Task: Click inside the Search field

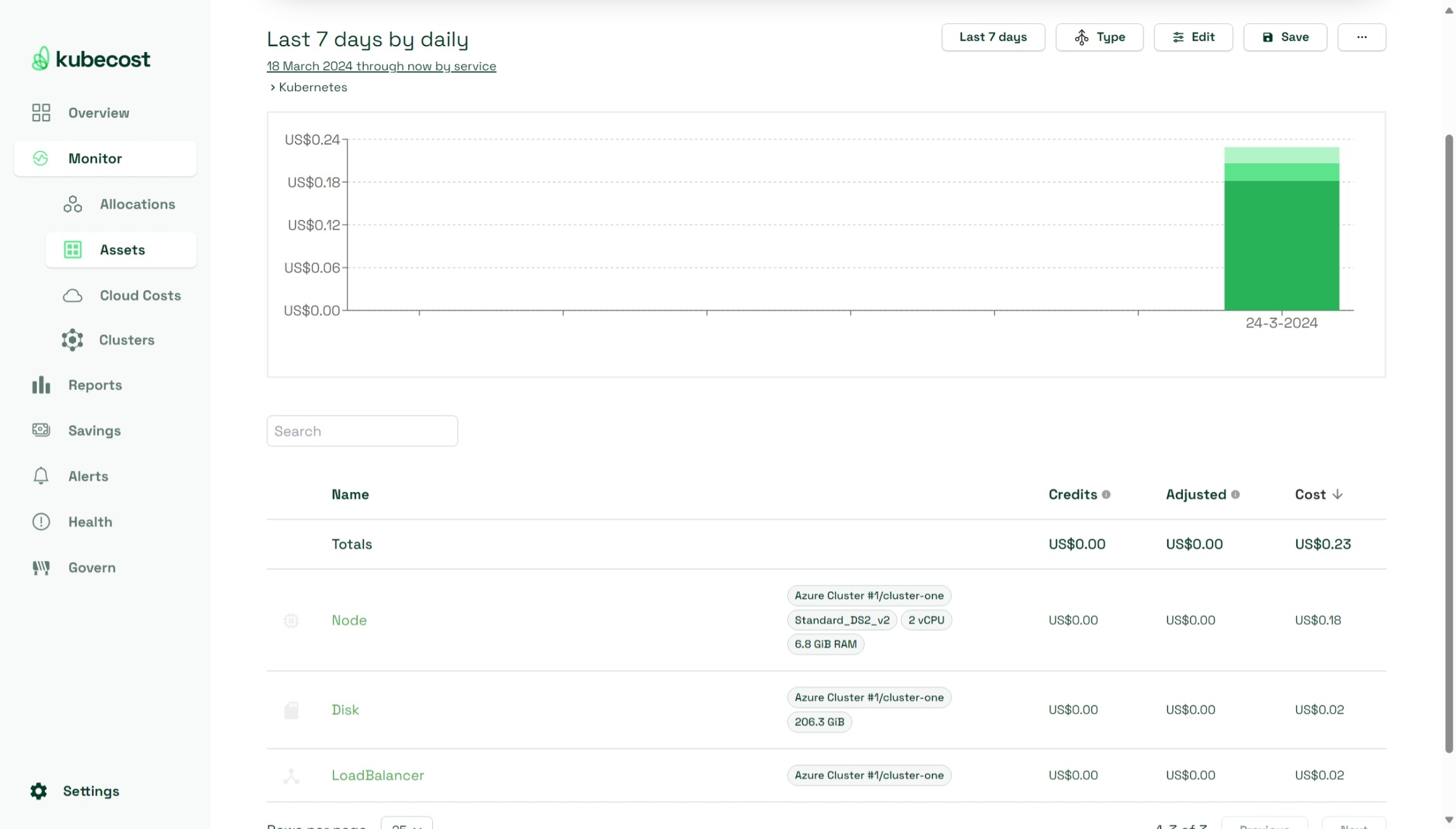Action: (x=362, y=430)
